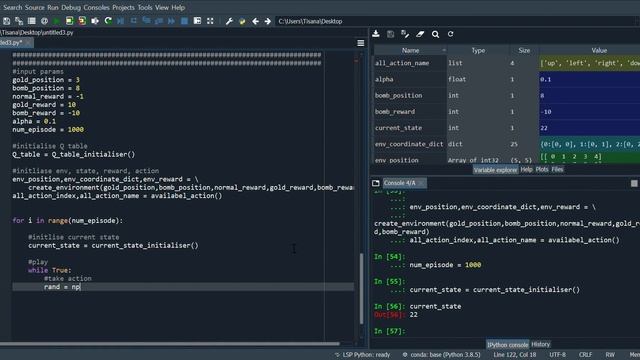The image size is (640, 360).
Task: Click conda: base (Python 3.8.5) in status bar
Action: [x=441, y=355]
